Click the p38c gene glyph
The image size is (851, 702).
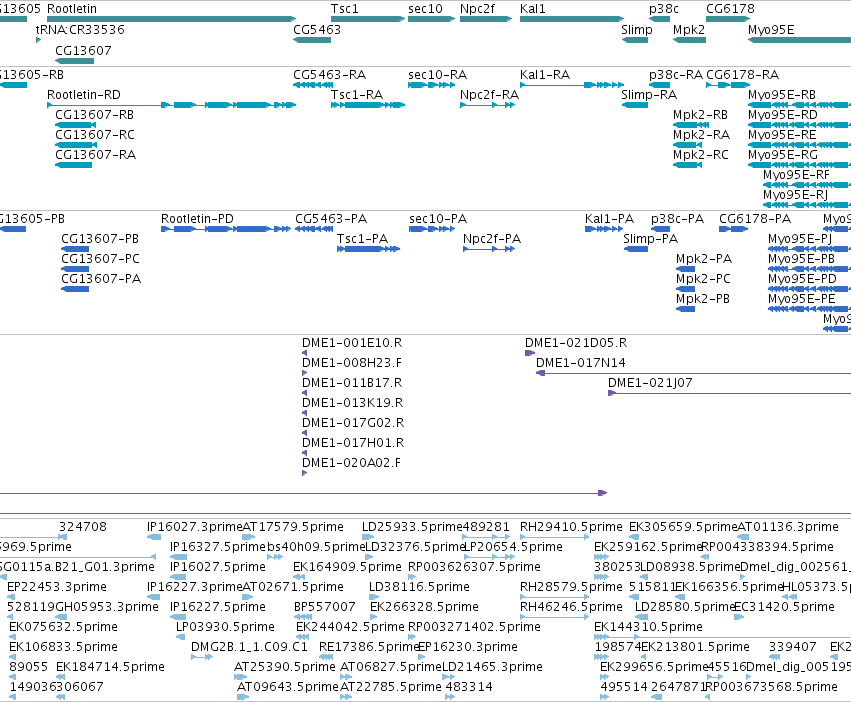tap(659, 19)
